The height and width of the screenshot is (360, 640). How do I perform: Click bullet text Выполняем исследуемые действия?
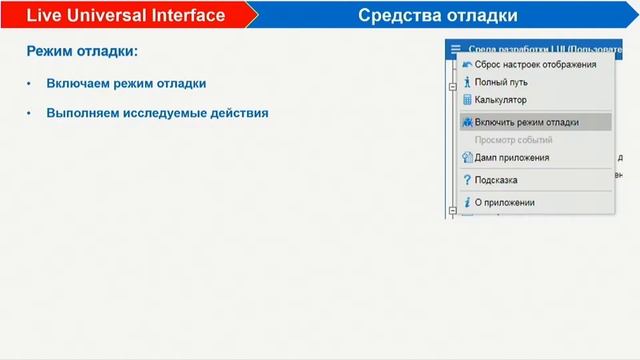tap(158, 113)
